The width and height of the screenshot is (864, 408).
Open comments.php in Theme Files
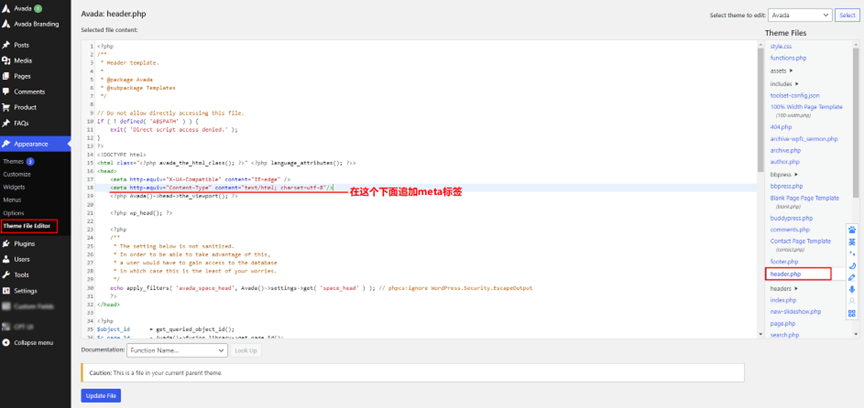tap(790, 230)
